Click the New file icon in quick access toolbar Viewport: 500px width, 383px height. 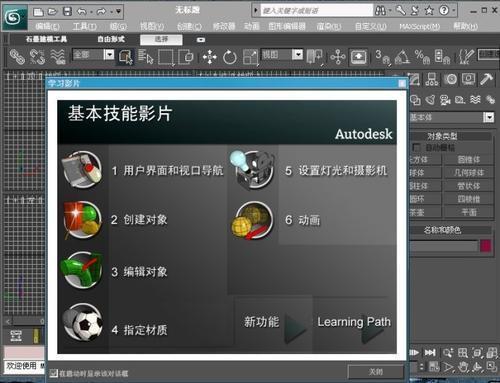(x=38, y=12)
